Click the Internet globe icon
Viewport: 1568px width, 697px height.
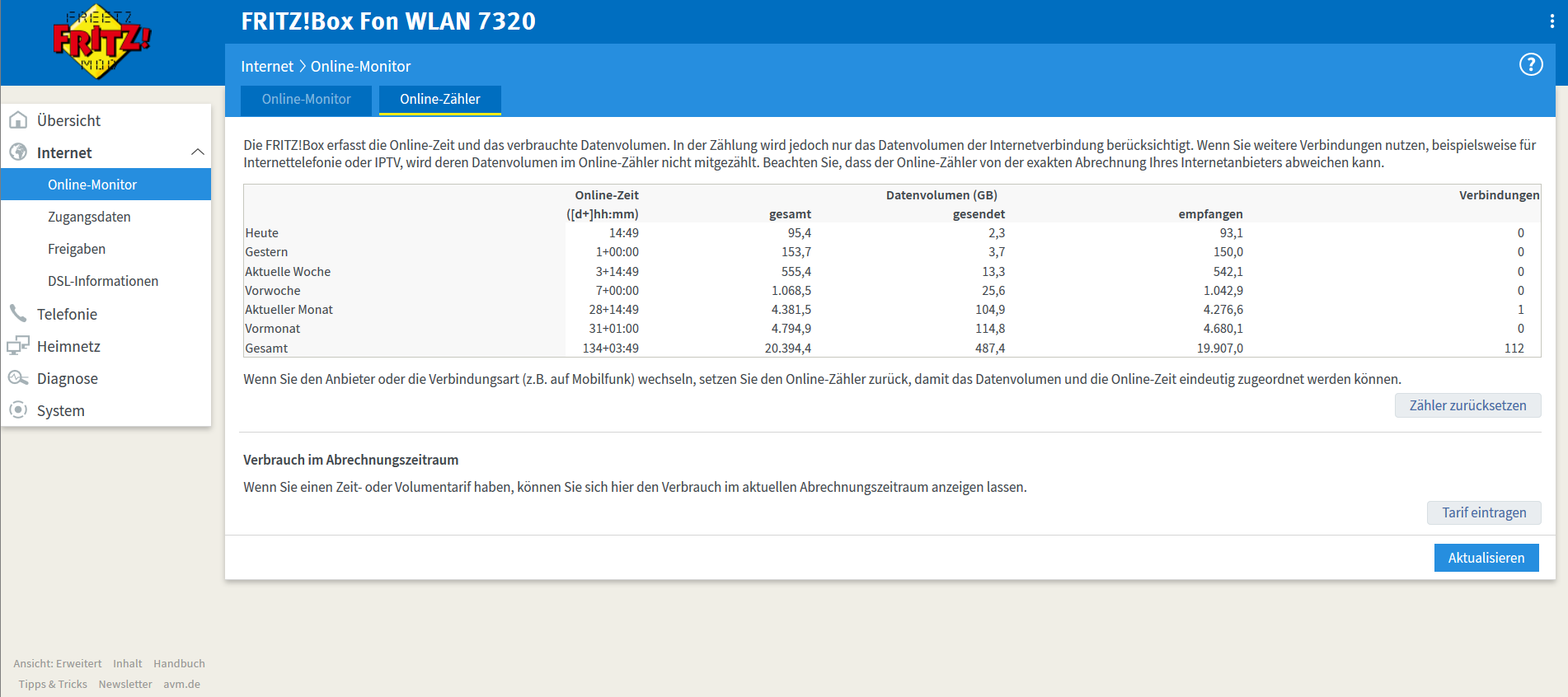click(18, 152)
